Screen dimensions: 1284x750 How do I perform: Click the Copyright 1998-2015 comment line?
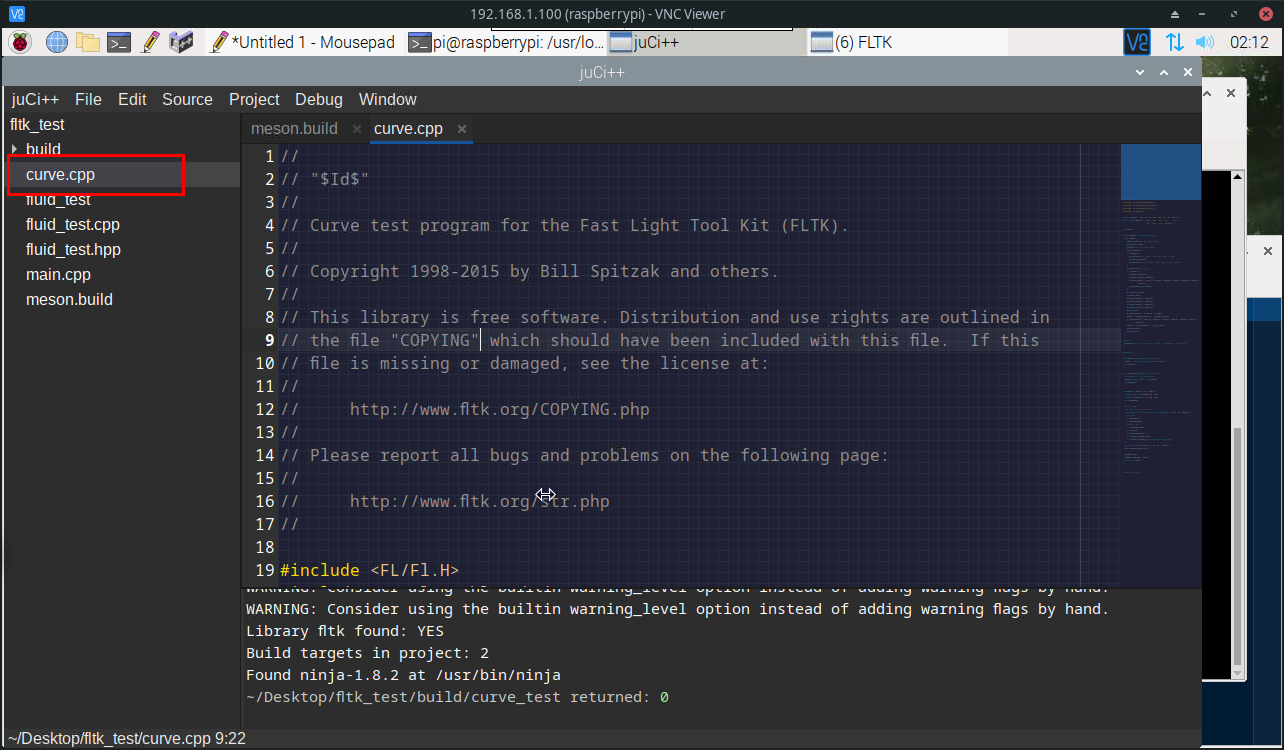529,271
